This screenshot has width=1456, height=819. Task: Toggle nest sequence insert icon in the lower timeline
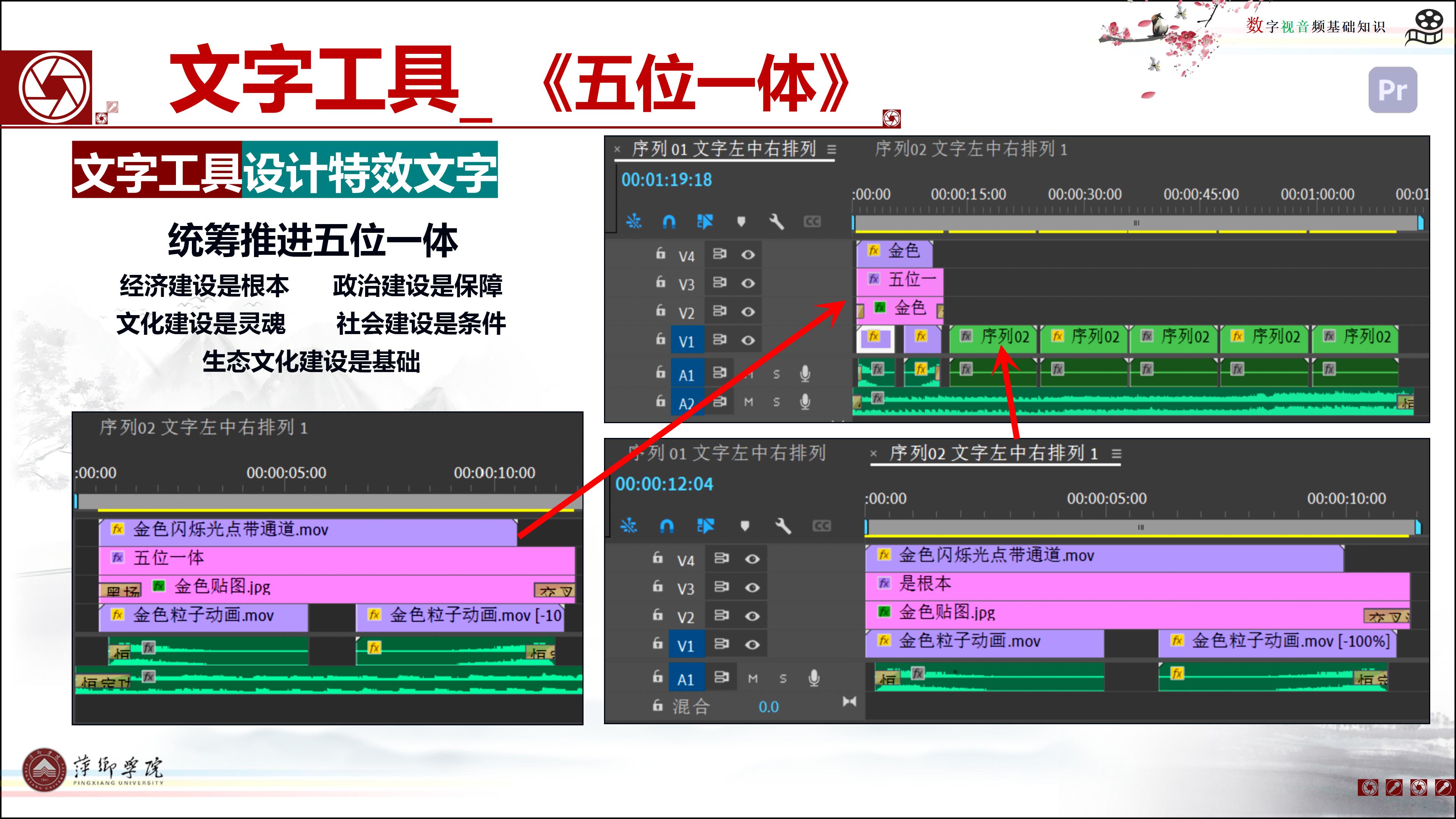(629, 526)
